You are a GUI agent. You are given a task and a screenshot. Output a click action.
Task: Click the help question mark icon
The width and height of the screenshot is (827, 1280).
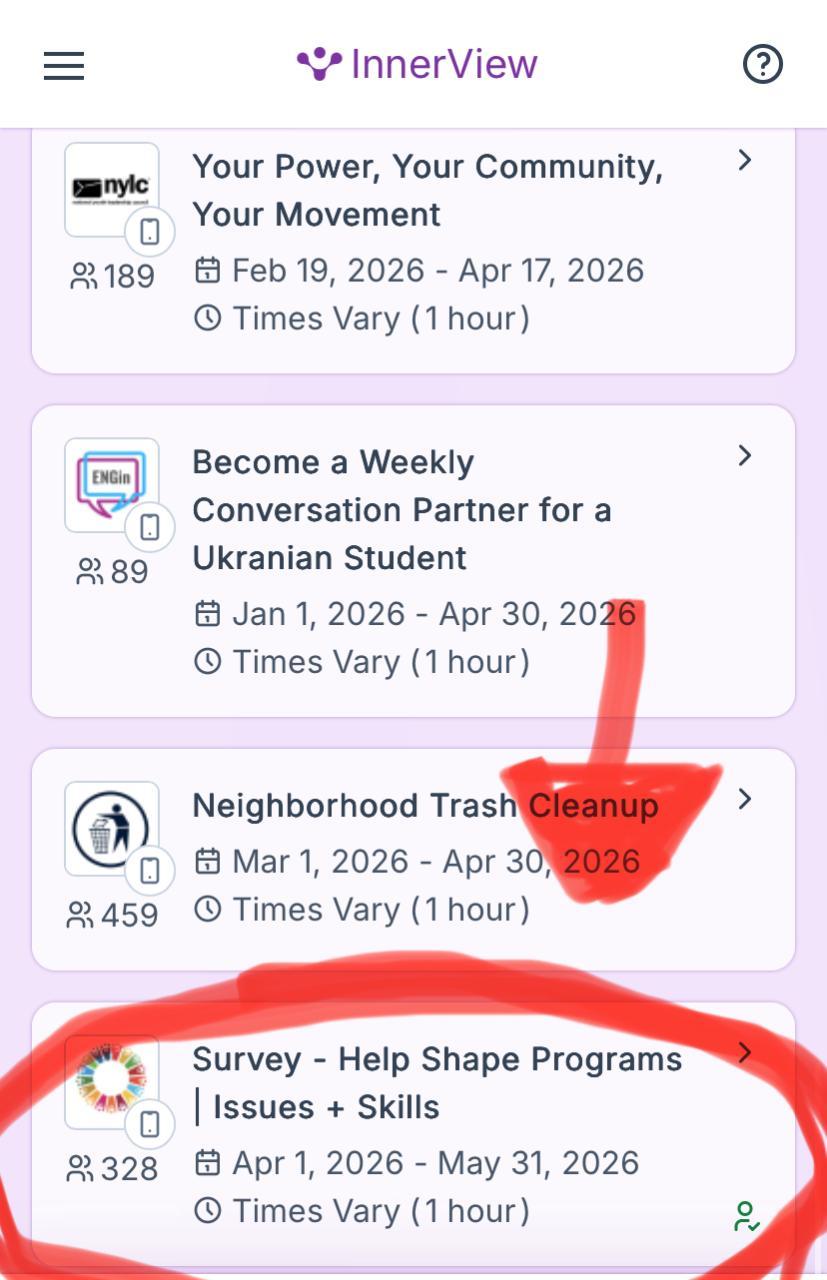763,66
